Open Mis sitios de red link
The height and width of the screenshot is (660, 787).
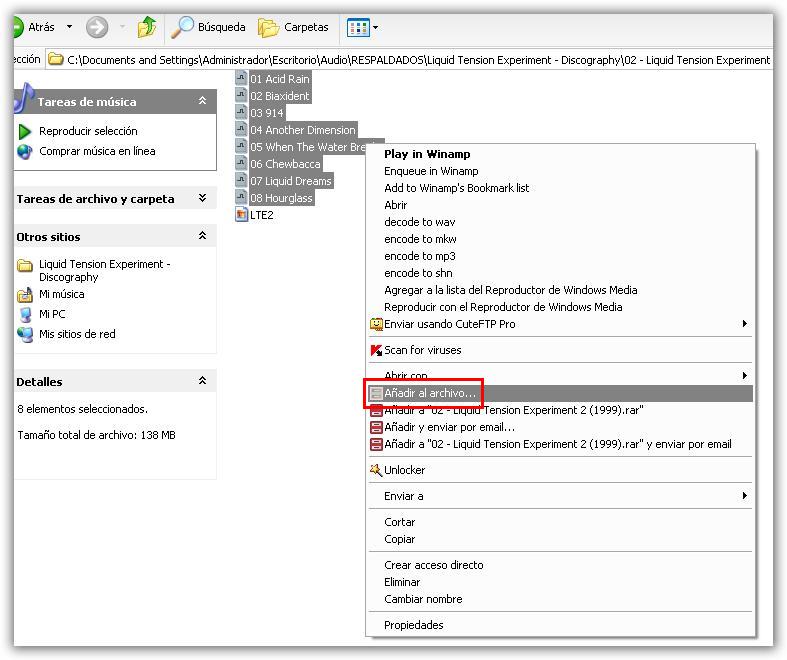coord(77,334)
